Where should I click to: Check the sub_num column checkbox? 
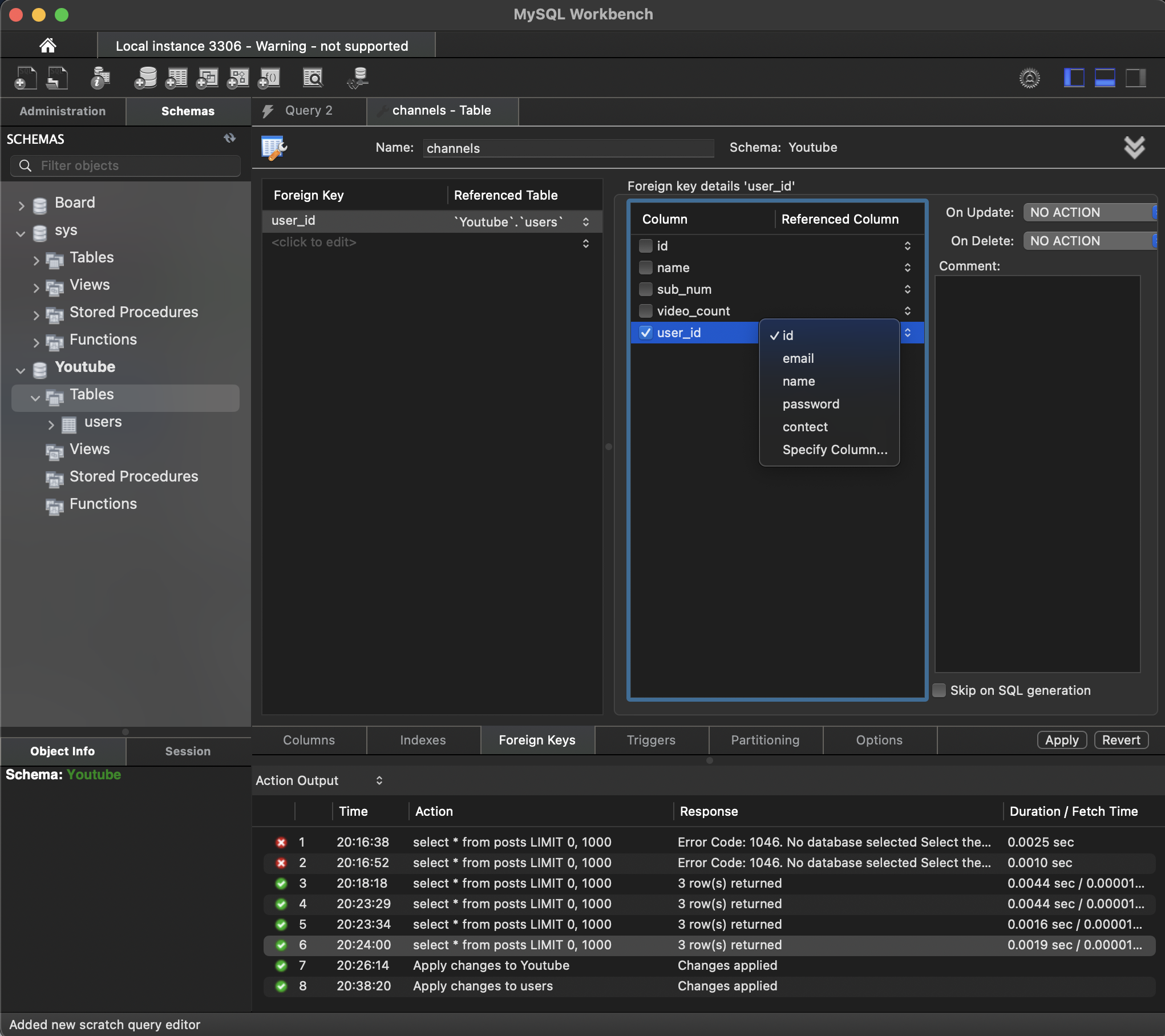(x=646, y=289)
